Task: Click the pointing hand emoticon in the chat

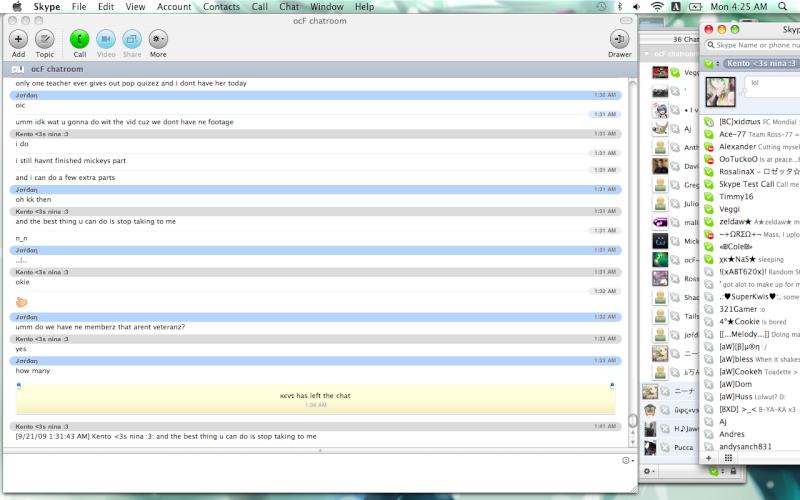Action: pyautogui.click(x=21, y=303)
